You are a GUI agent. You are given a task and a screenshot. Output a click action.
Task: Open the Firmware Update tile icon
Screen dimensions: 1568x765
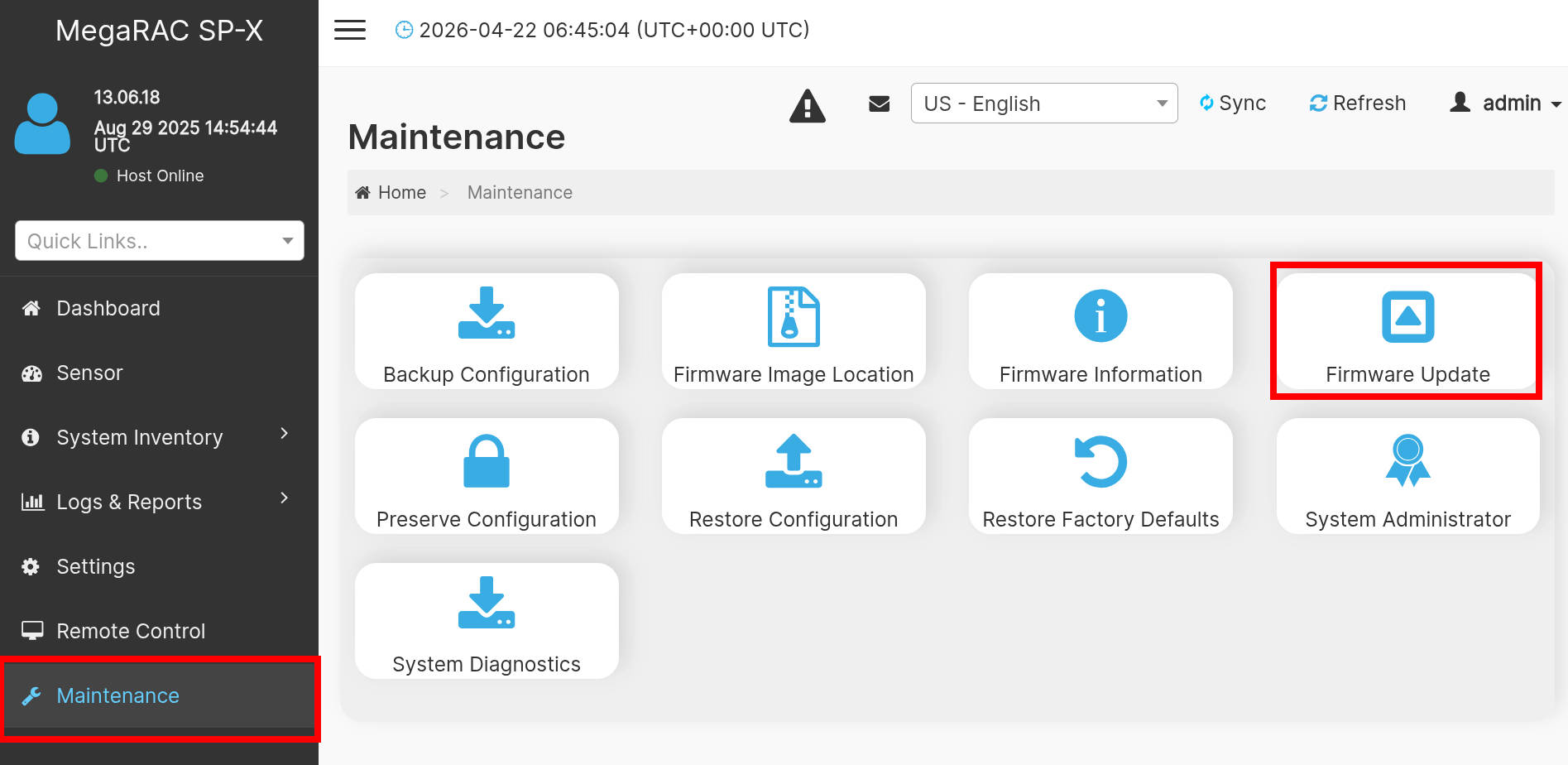(1407, 316)
